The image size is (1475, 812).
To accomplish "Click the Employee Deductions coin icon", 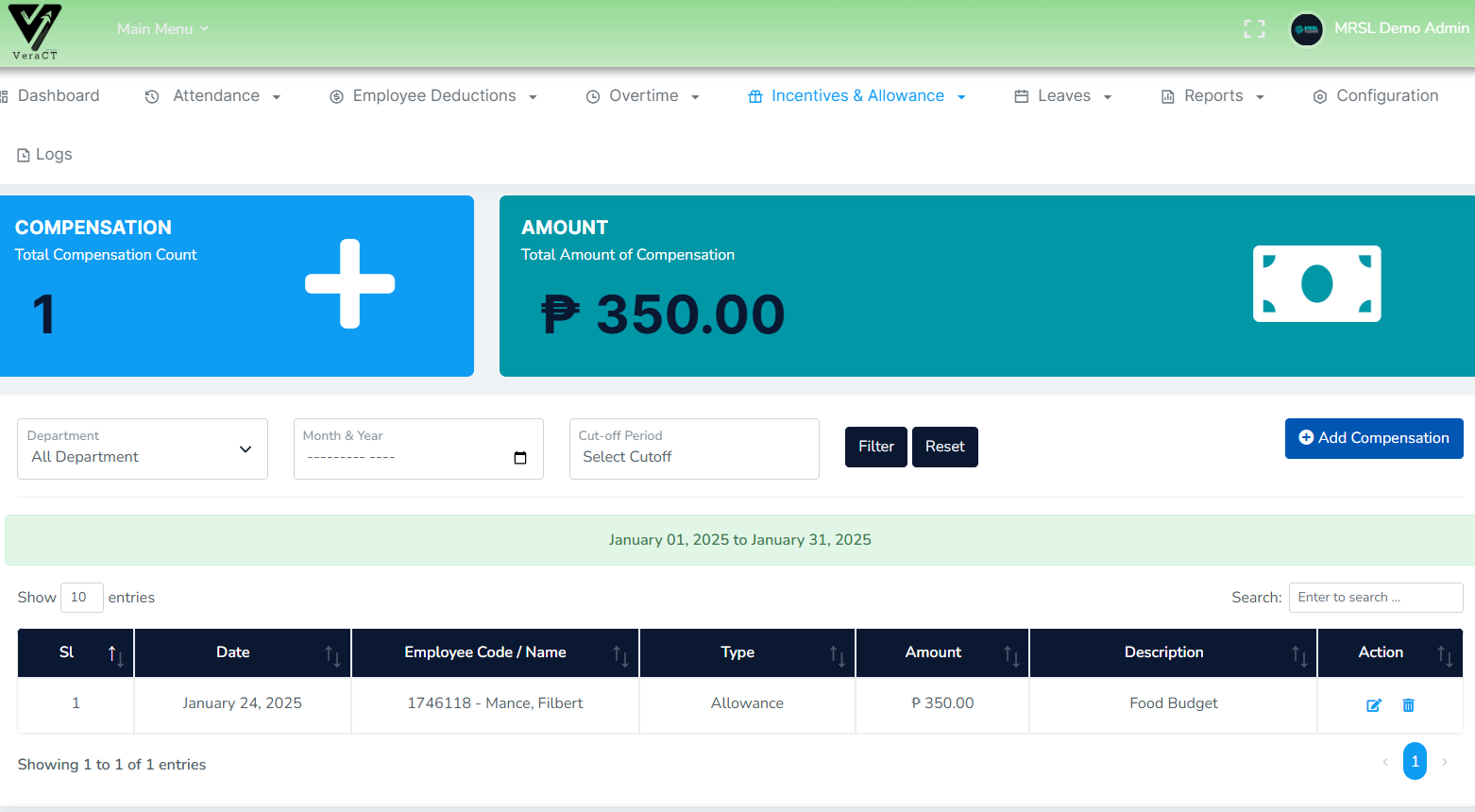I will pyautogui.click(x=336, y=95).
